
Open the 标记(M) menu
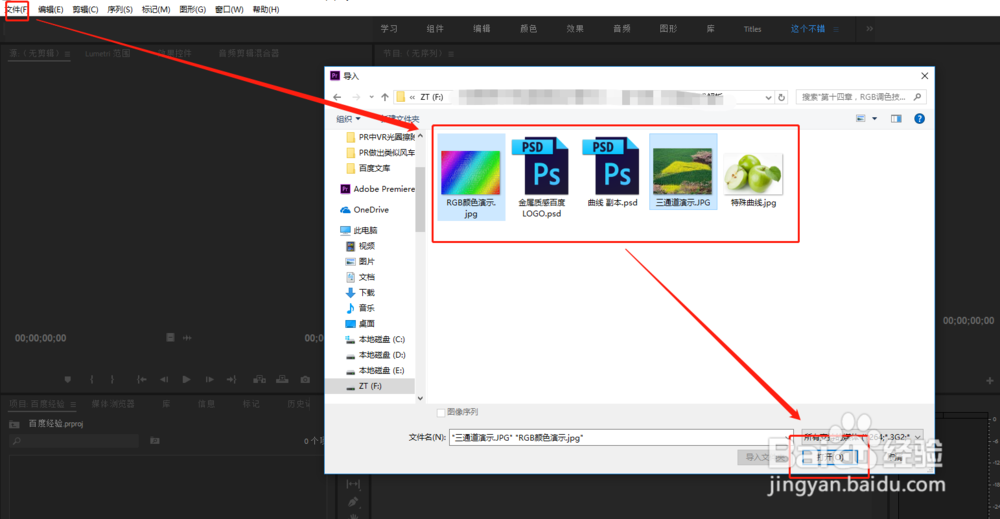coord(156,10)
